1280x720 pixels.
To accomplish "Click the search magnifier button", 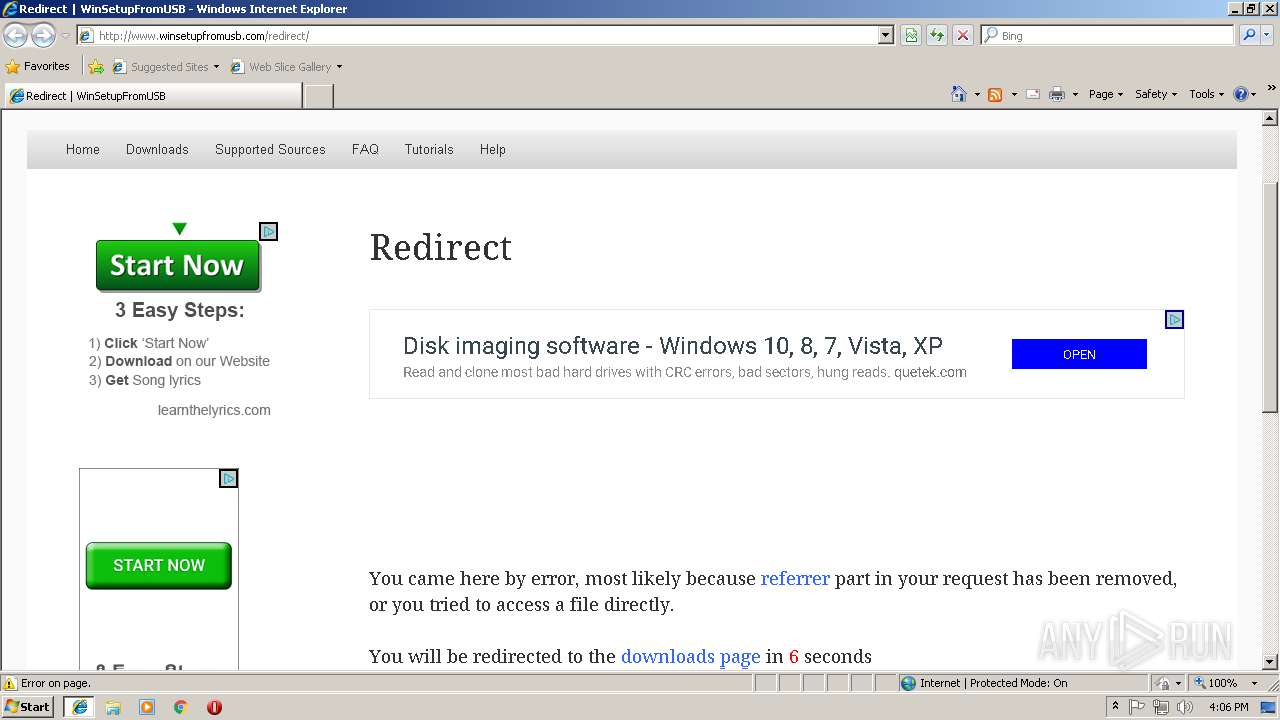I will 1248,35.
